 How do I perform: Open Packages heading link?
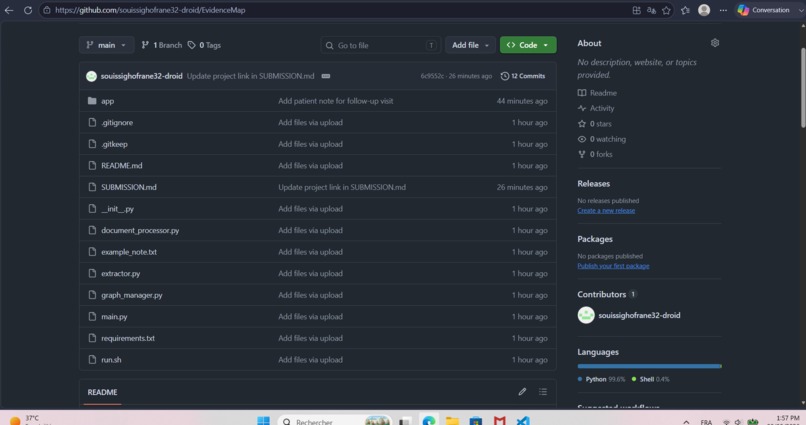coord(595,239)
